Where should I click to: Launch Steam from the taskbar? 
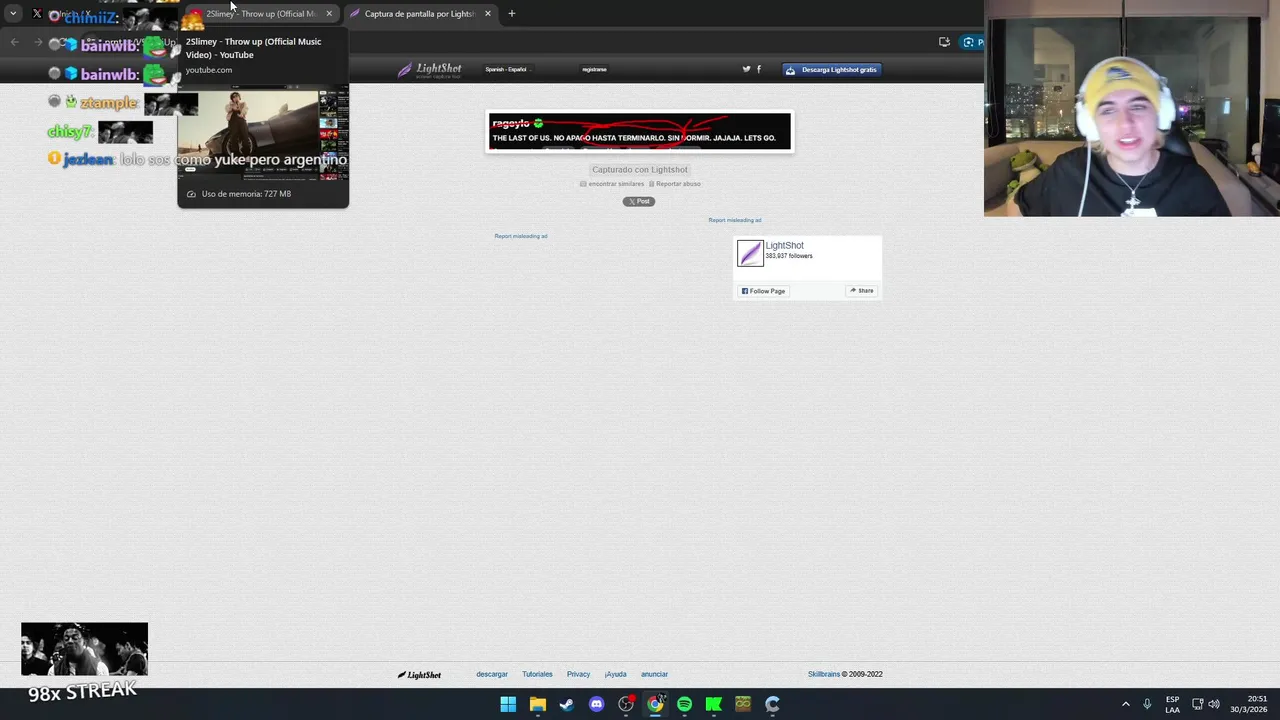coord(567,704)
